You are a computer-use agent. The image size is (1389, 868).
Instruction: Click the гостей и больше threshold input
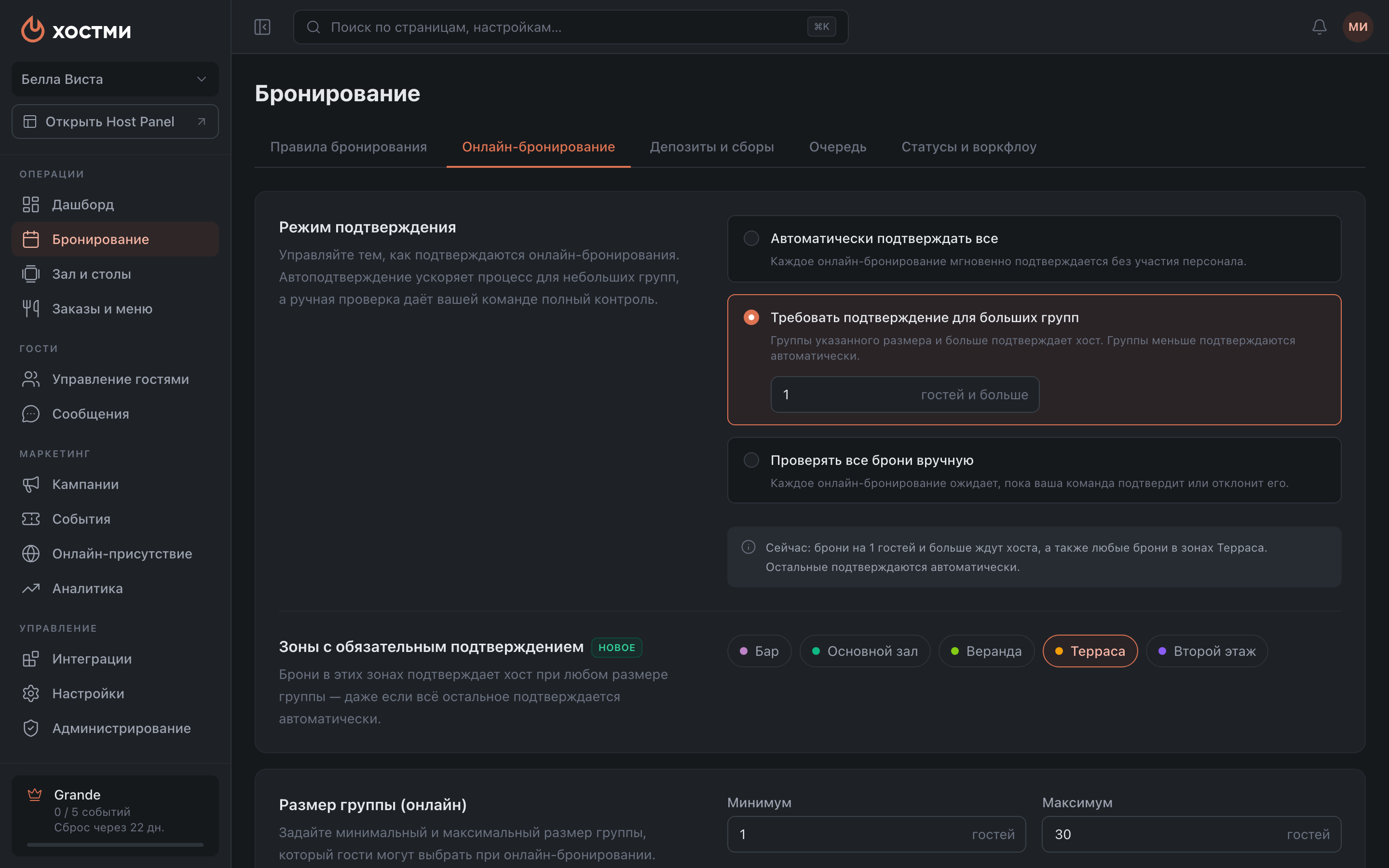point(905,394)
